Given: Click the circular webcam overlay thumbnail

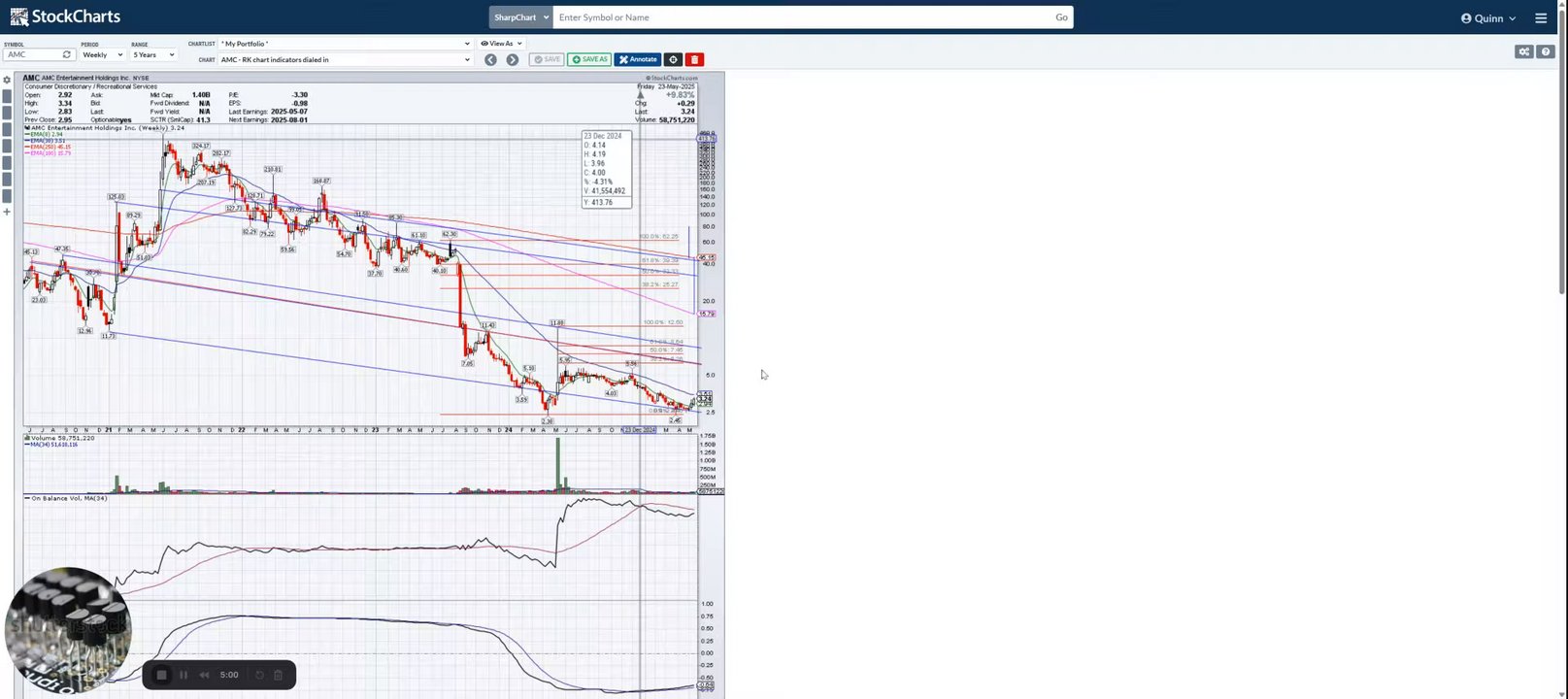Looking at the screenshot, I should pyautogui.click(x=68, y=629).
